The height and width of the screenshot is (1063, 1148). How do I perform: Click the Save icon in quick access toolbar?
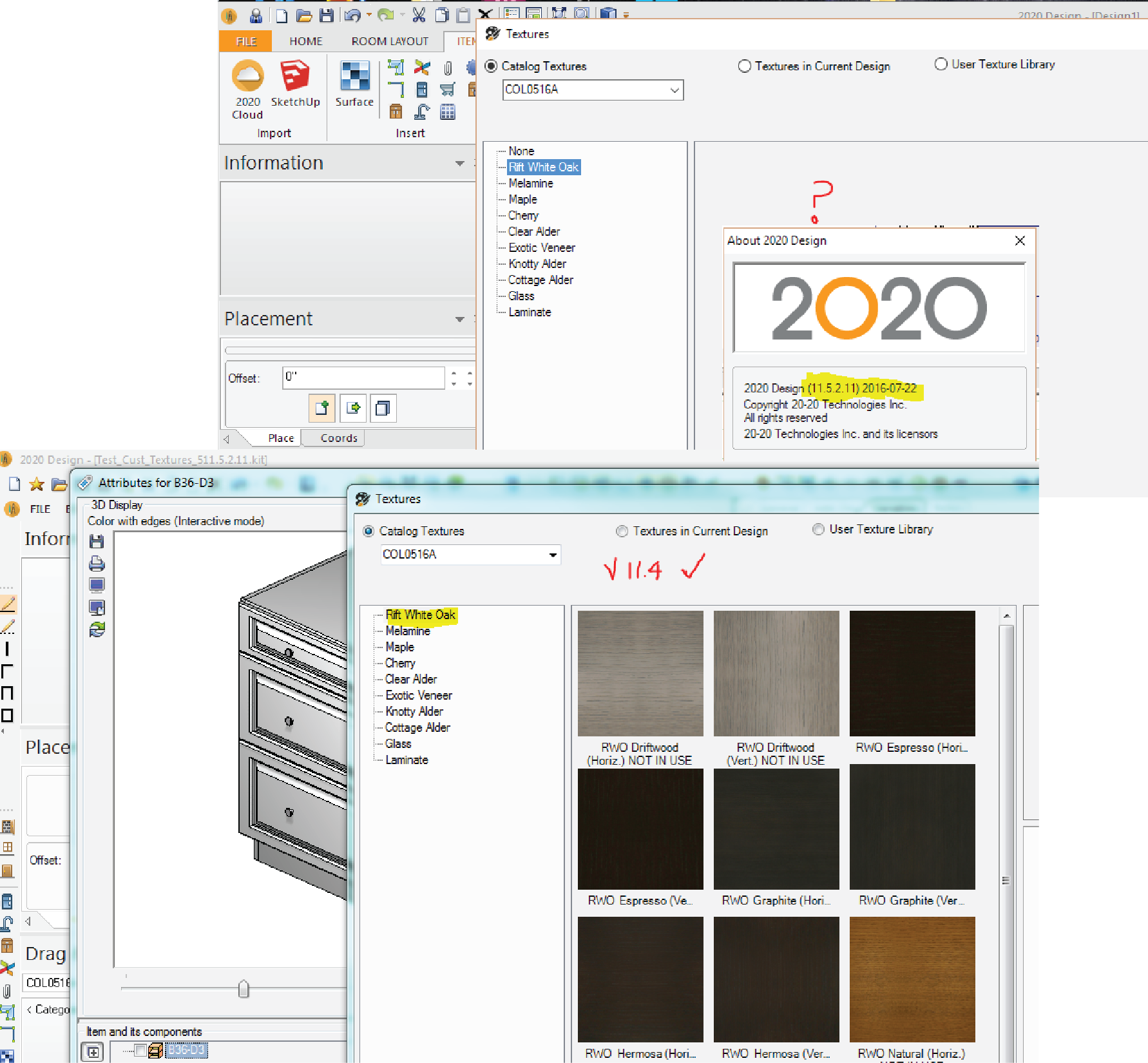point(327,15)
